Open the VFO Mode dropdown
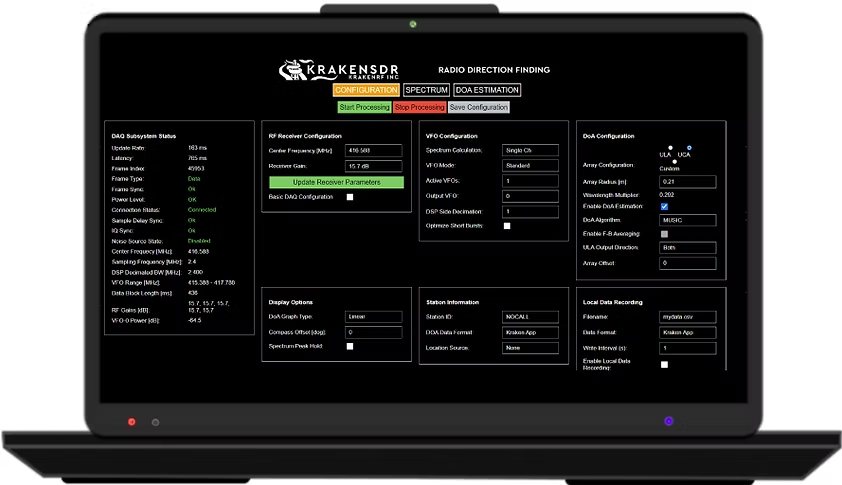842x485 pixels. pyautogui.click(x=530, y=165)
